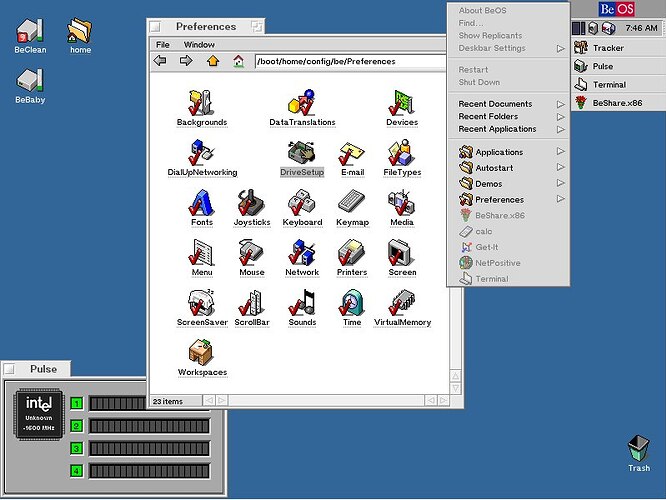The height and width of the screenshot is (500, 666).
Task: Launch calc from the Be menu
Action: pos(508,231)
